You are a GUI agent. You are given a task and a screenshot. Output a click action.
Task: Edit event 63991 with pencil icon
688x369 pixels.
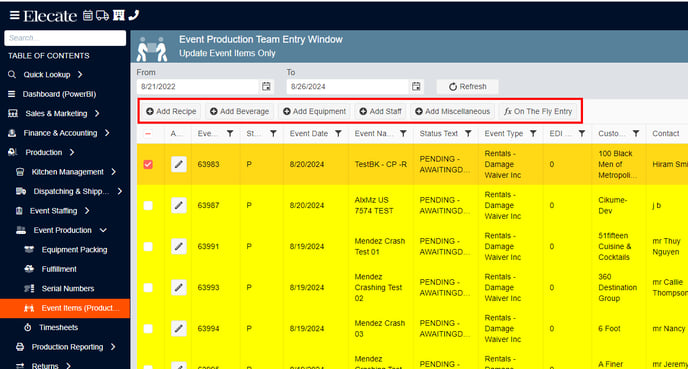(x=179, y=247)
